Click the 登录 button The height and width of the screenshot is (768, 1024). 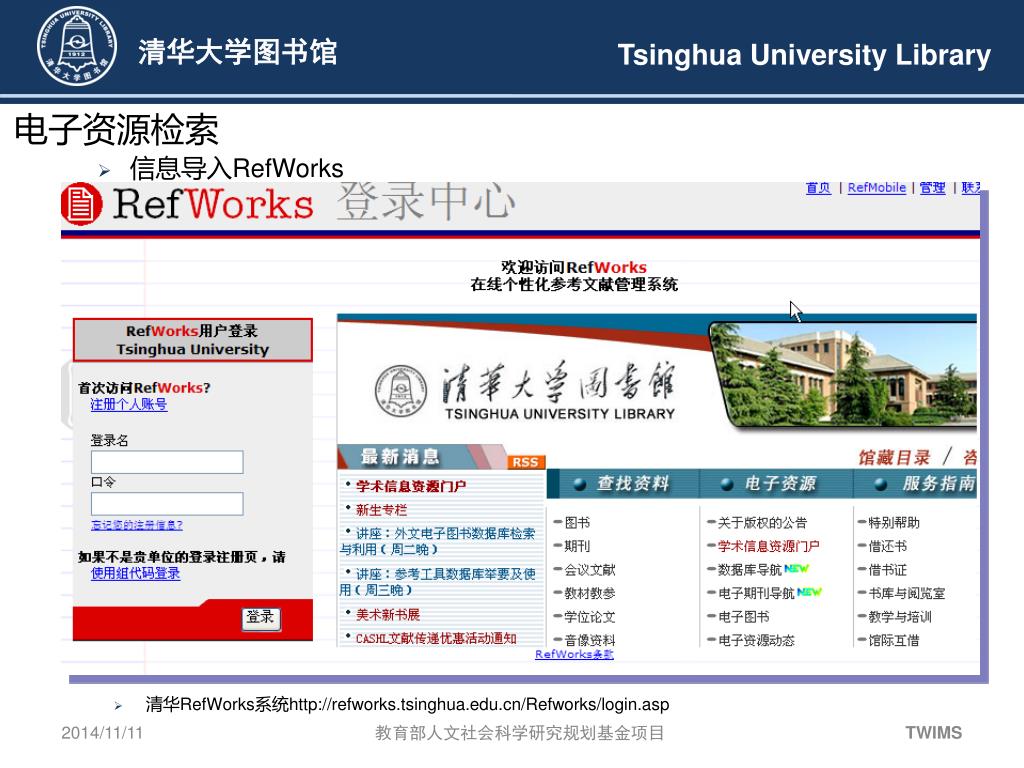[x=261, y=618]
